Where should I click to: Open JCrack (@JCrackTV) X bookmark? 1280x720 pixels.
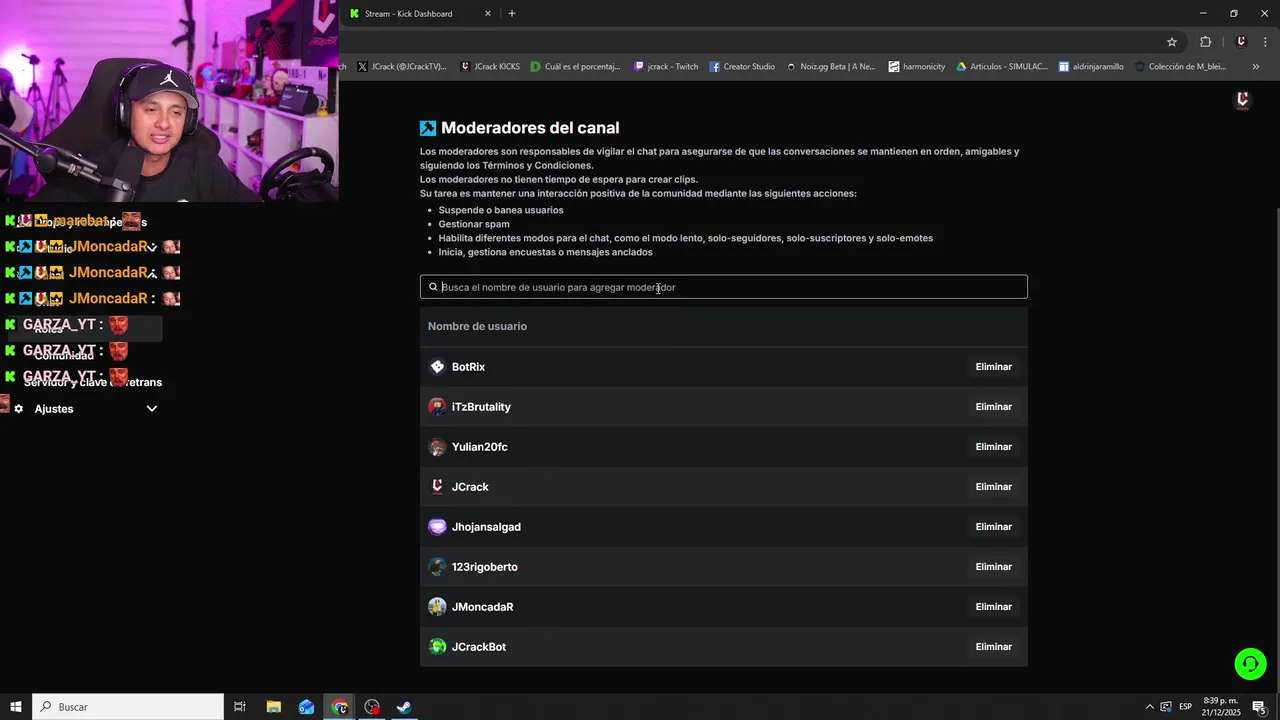[x=401, y=67]
